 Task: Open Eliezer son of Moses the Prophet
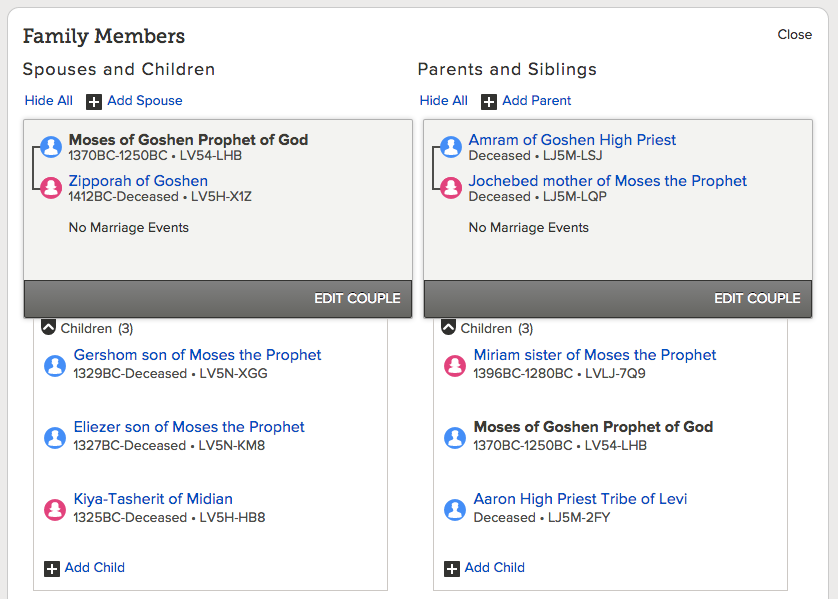point(189,427)
